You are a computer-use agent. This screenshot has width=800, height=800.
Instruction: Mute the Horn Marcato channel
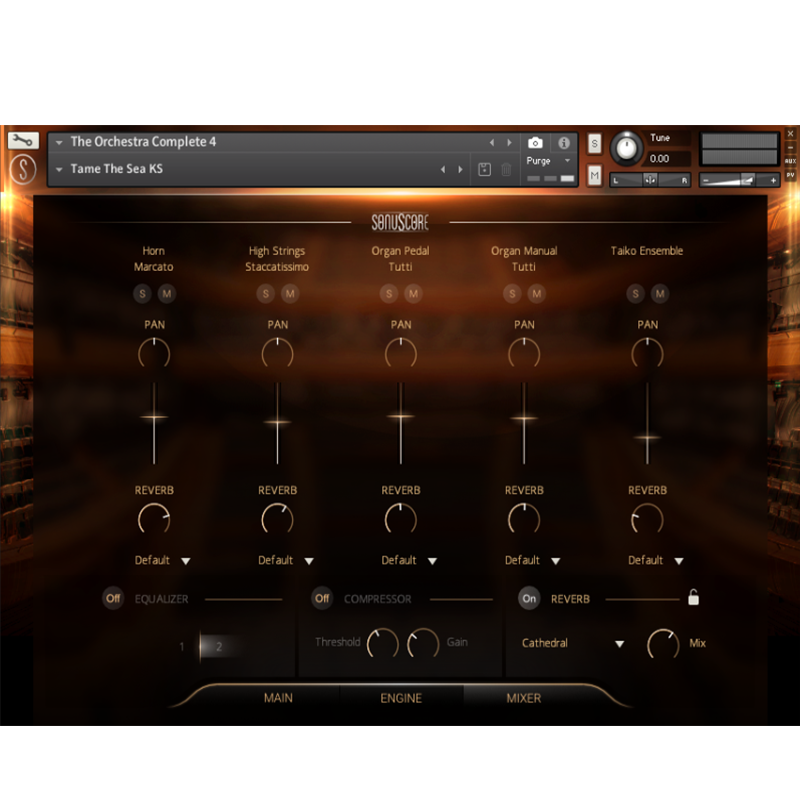(167, 294)
